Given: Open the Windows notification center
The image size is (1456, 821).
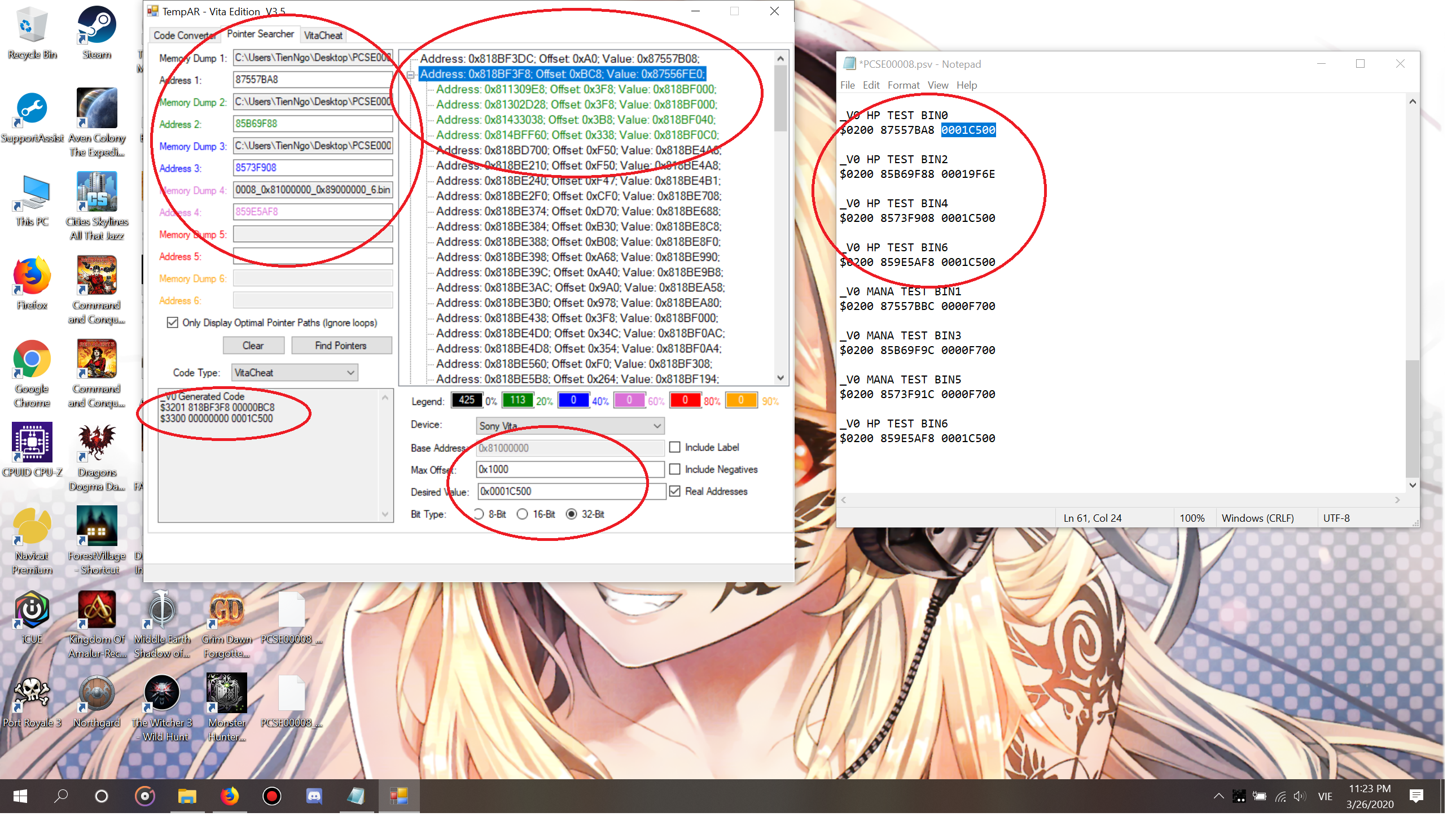Looking at the screenshot, I should point(1416,797).
